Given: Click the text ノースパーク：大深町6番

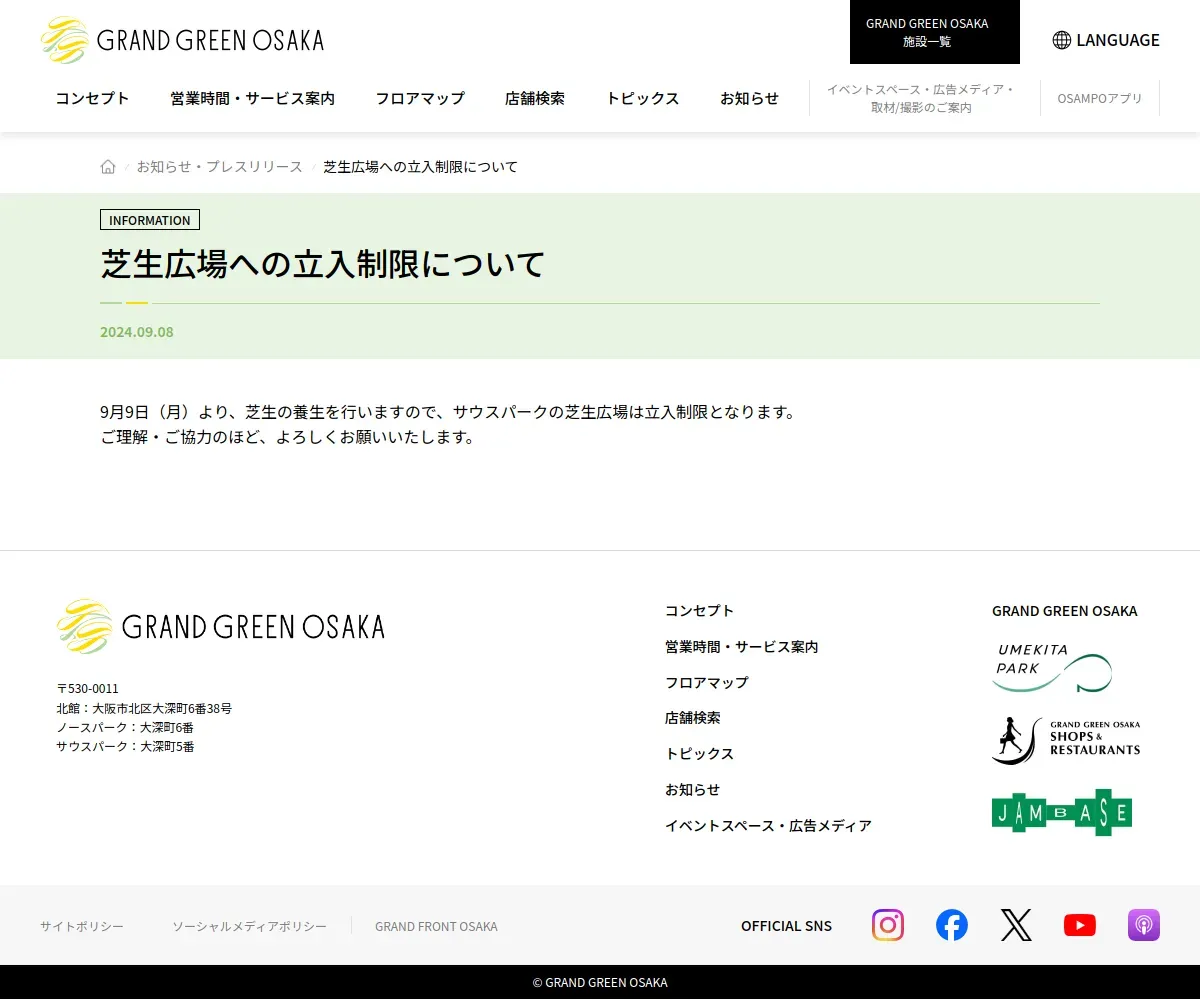Looking at the screenshot, I should tap(125, 727).
